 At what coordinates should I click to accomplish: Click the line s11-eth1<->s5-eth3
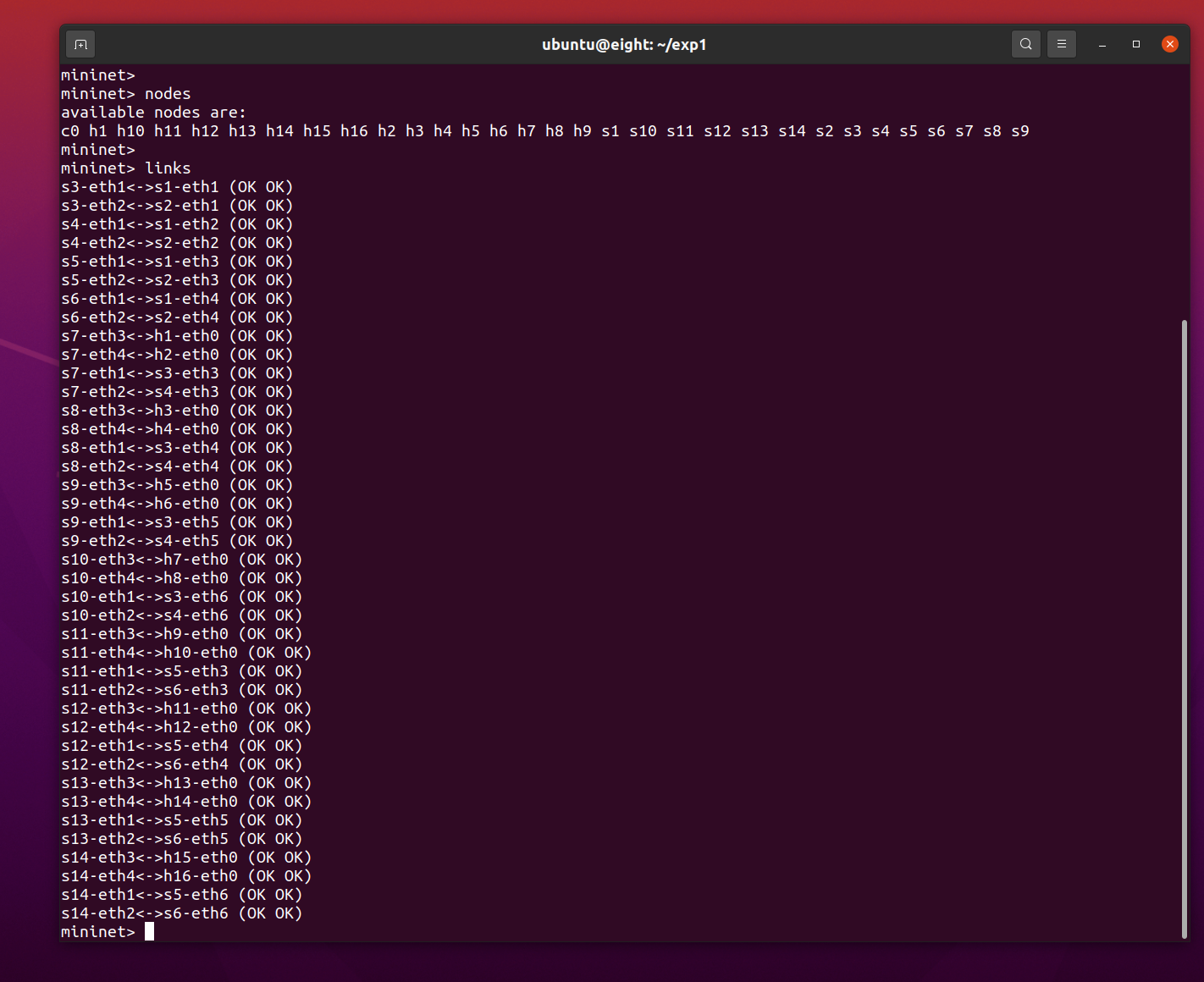pos(182,671)
